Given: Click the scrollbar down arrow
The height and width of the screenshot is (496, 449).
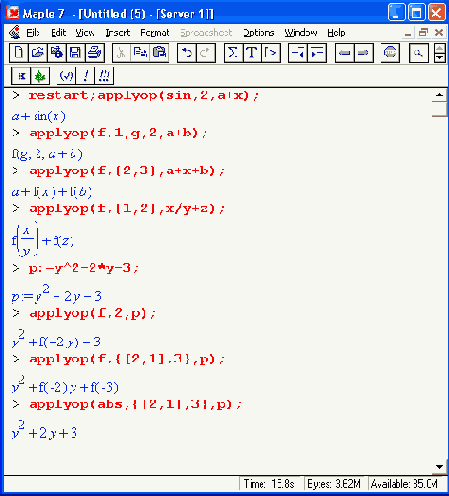Looking at the screenshot, I should click(x=439, y=467).
